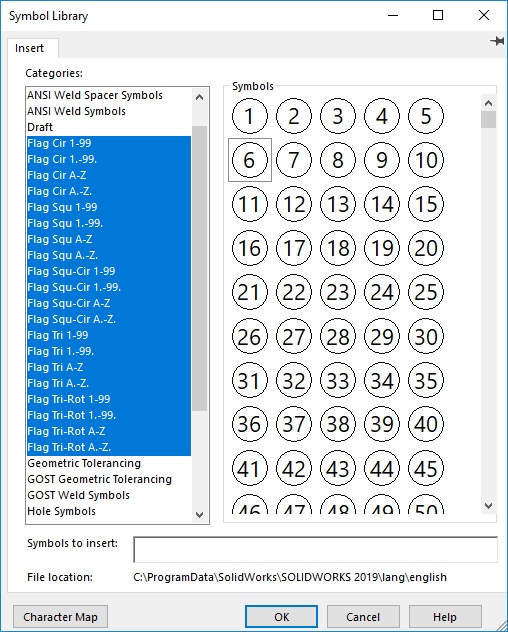This screenshot has height=632, width=508.
Task: Click Categories list scroll up arrow
Action: 200,97
